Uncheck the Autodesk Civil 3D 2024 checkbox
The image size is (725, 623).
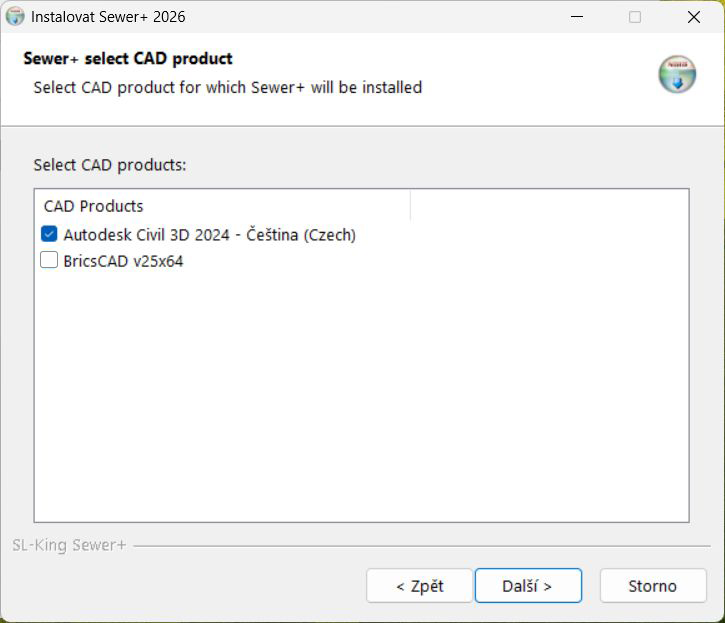(x=49, y=234)
